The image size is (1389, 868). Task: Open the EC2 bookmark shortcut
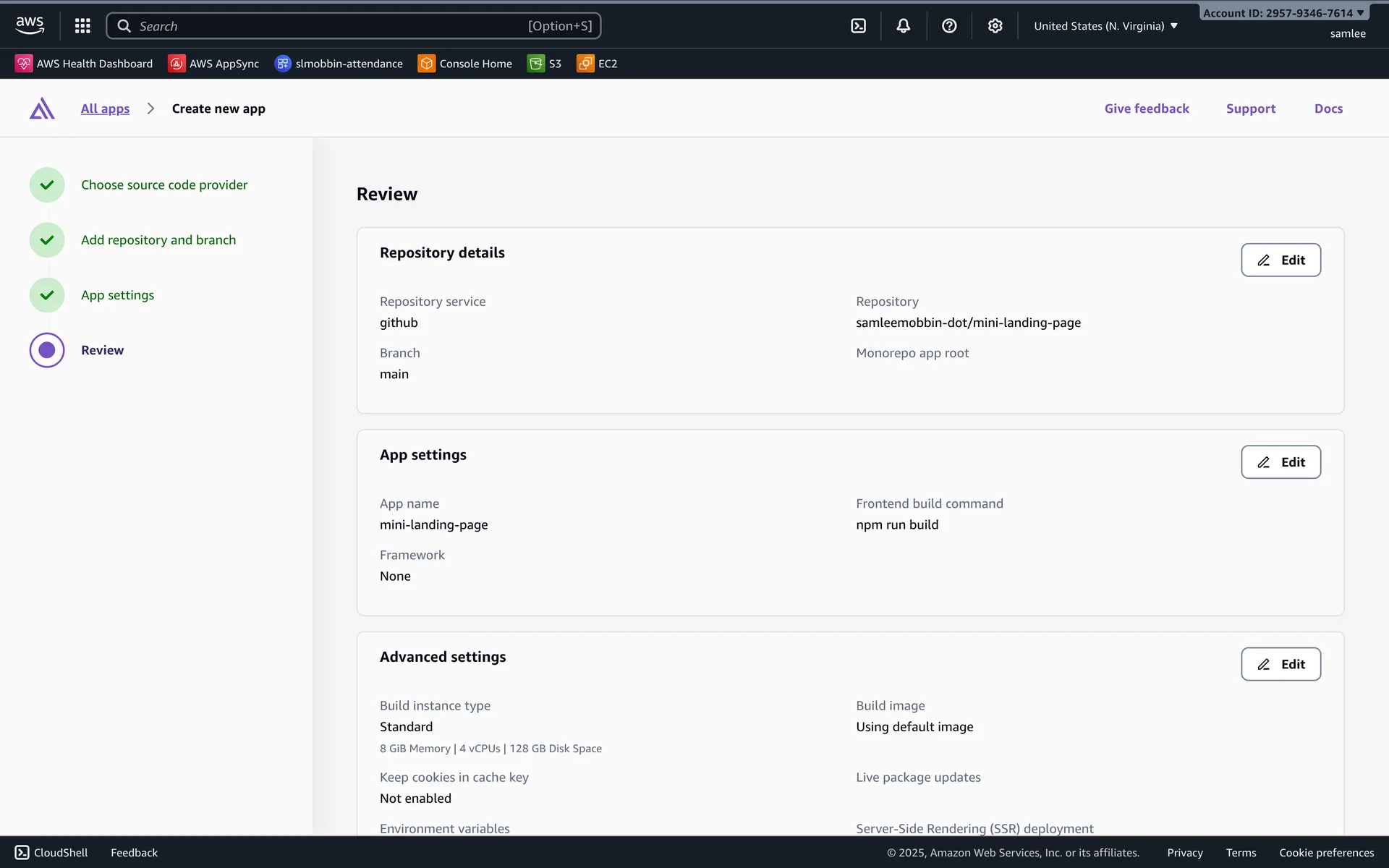tap(597, 64)
